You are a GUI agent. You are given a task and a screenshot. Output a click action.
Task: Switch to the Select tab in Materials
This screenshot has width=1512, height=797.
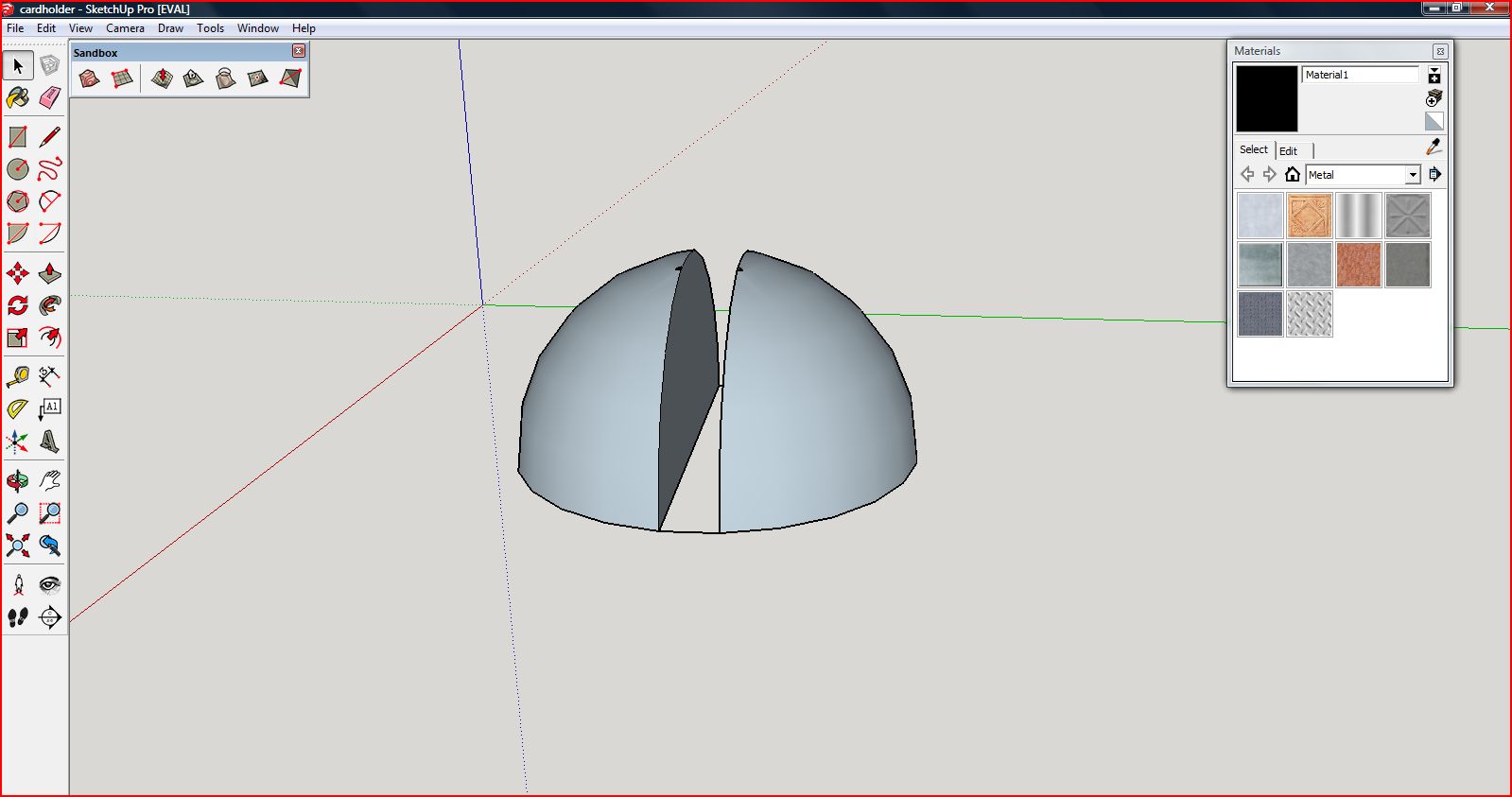coord(1254,149)
